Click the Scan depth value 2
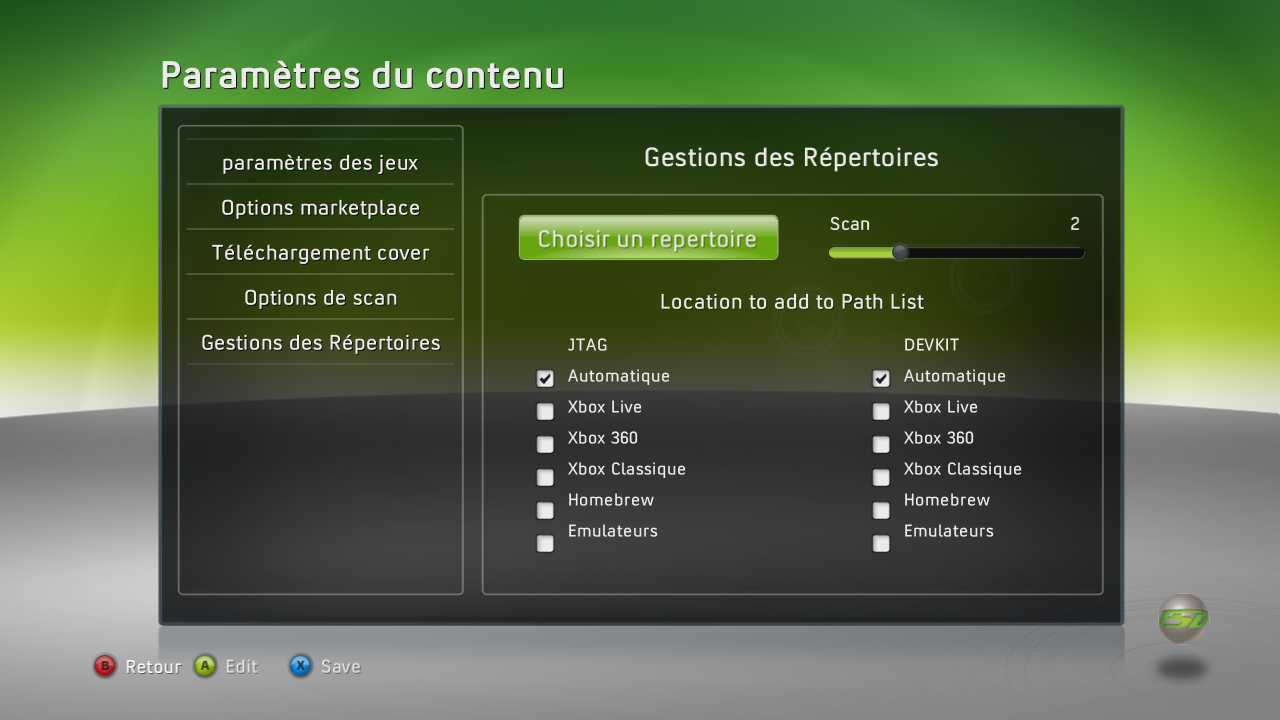The image size is (1280, 720). (x=1075, y=224)
